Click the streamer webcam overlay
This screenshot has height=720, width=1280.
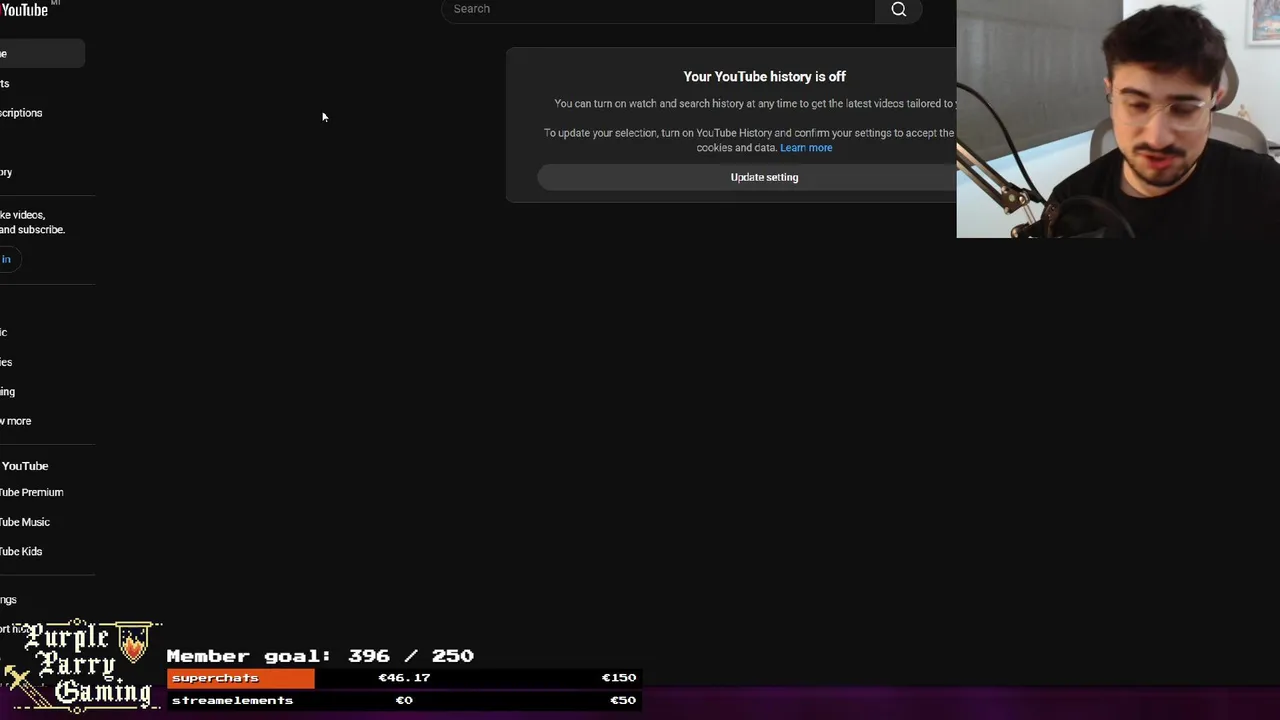1118,119
